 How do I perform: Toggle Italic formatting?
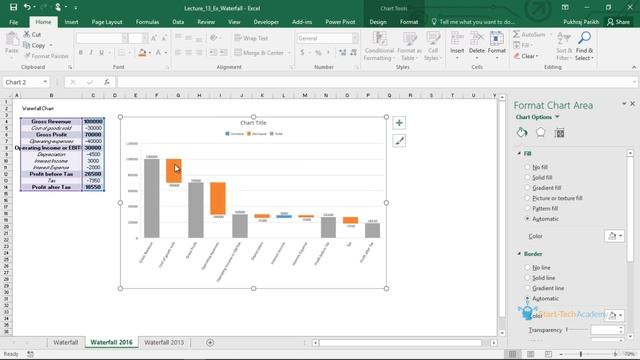pos(91,53)
